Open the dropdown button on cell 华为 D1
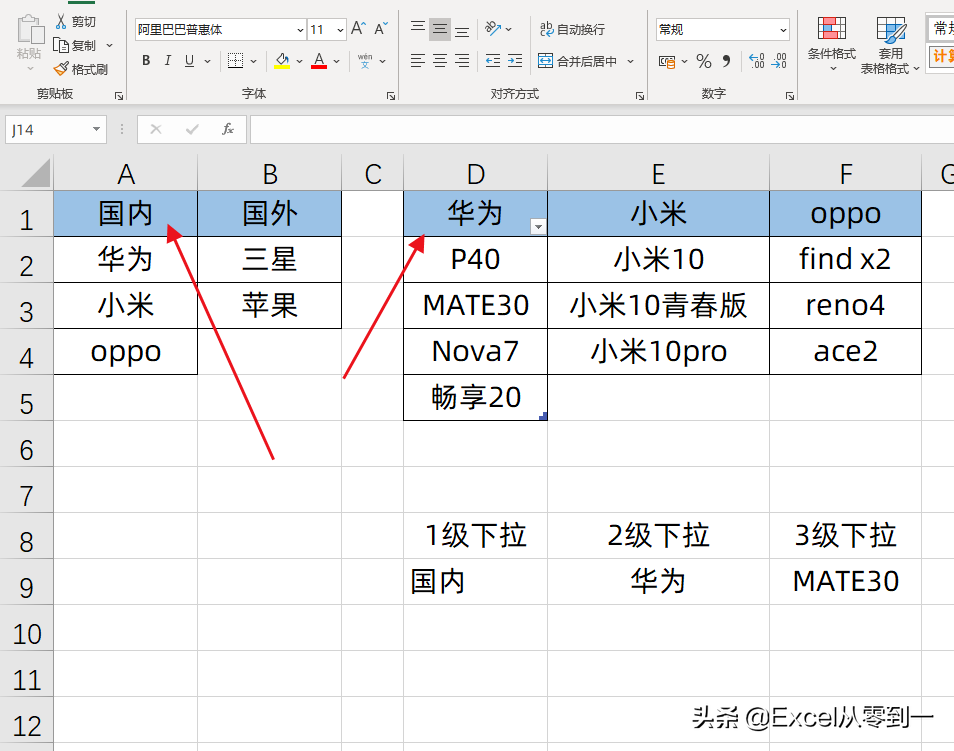 (x=538, y=227)
